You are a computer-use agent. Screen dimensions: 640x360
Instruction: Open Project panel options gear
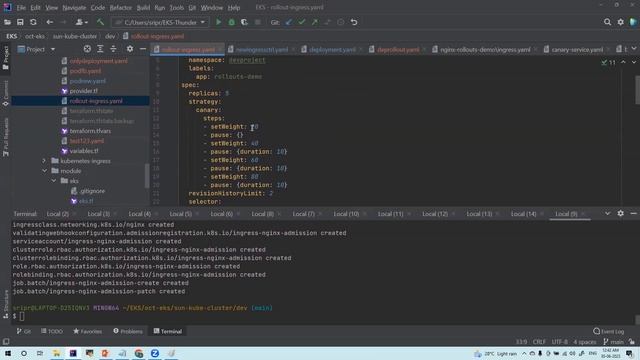[x=130, y=49]
